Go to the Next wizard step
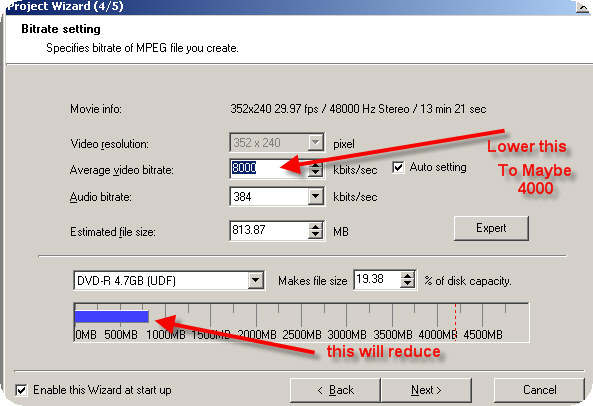593x406 pixels. coord(426,390)
